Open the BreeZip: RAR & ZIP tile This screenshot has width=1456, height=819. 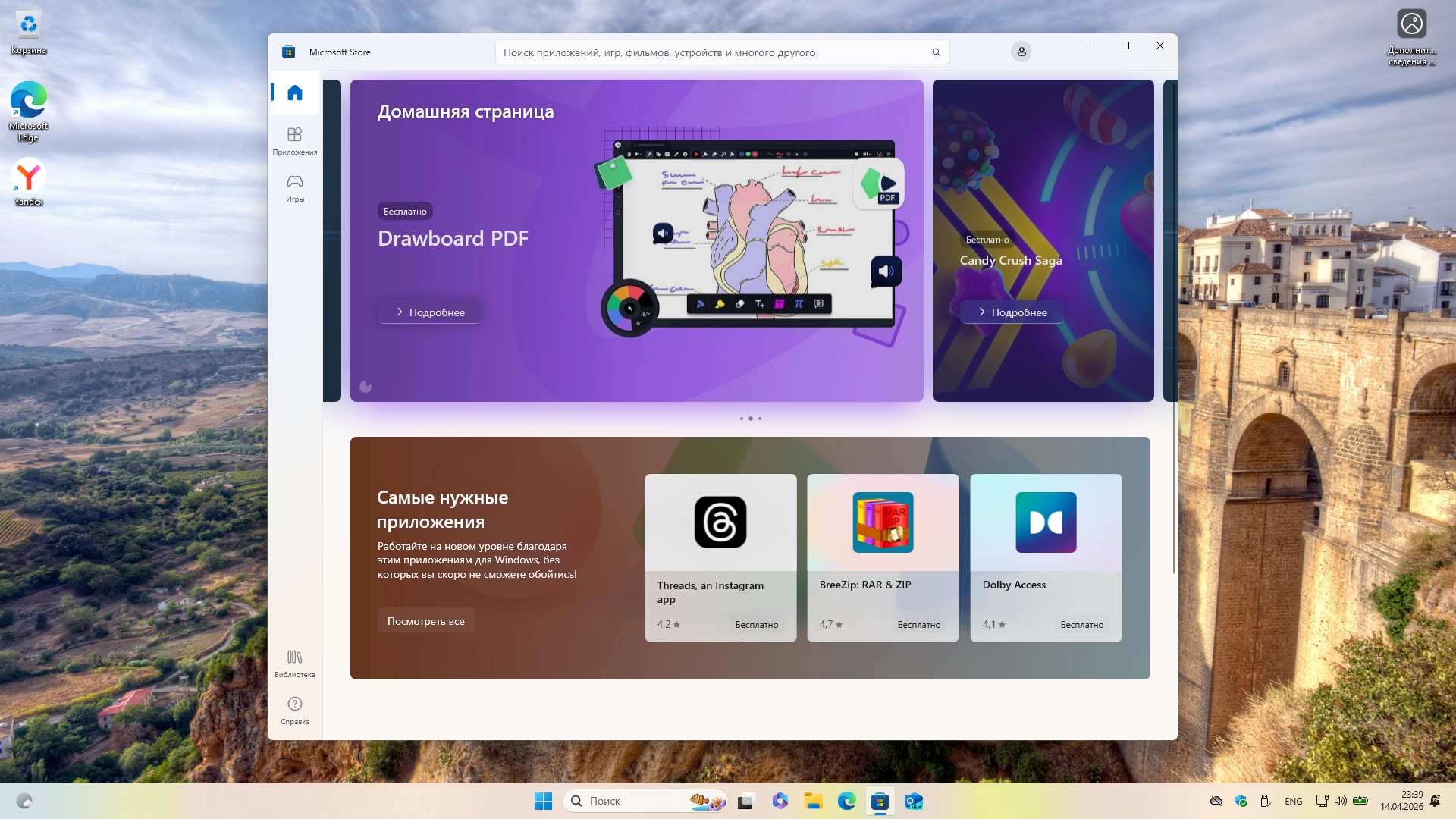[x=883, y=557]
